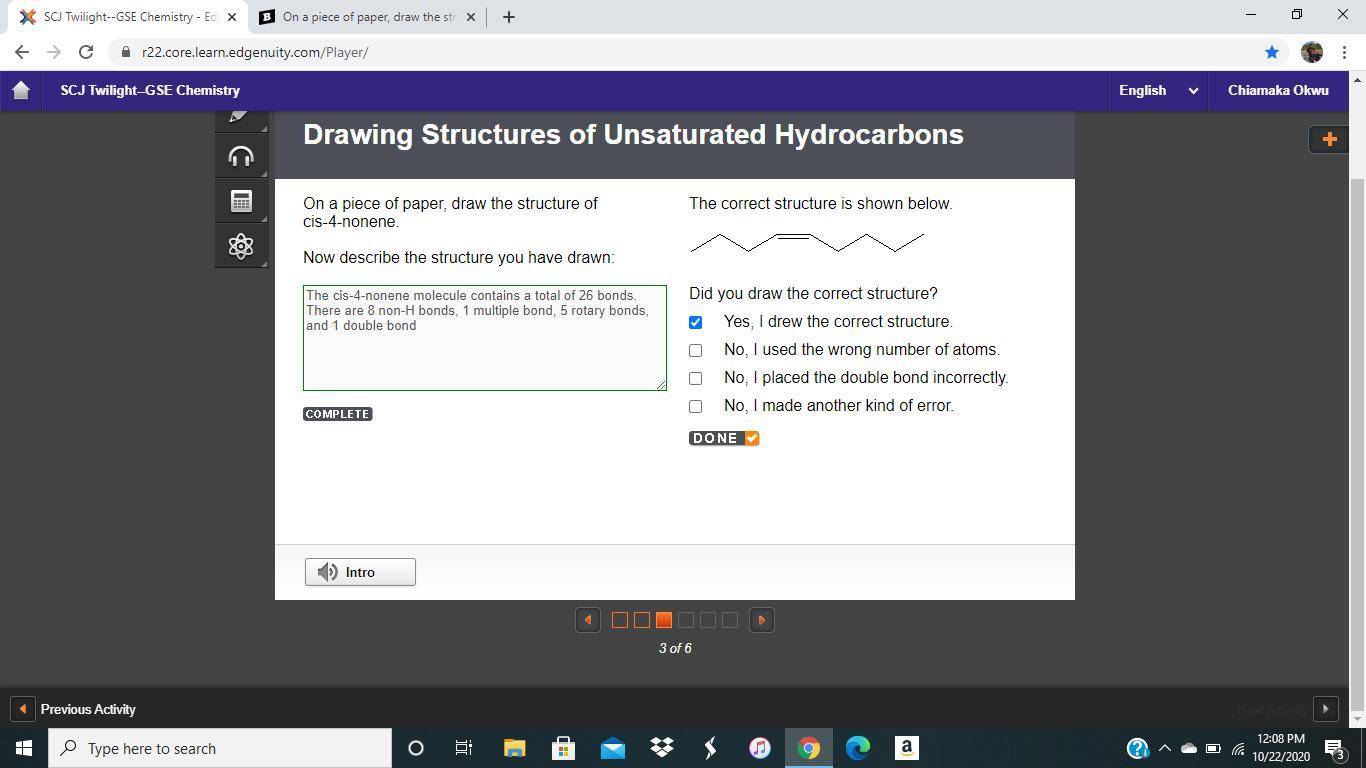Open the taskbar app with lightning icon
The width and height of the screenshot is (1366, 768).
710,748
